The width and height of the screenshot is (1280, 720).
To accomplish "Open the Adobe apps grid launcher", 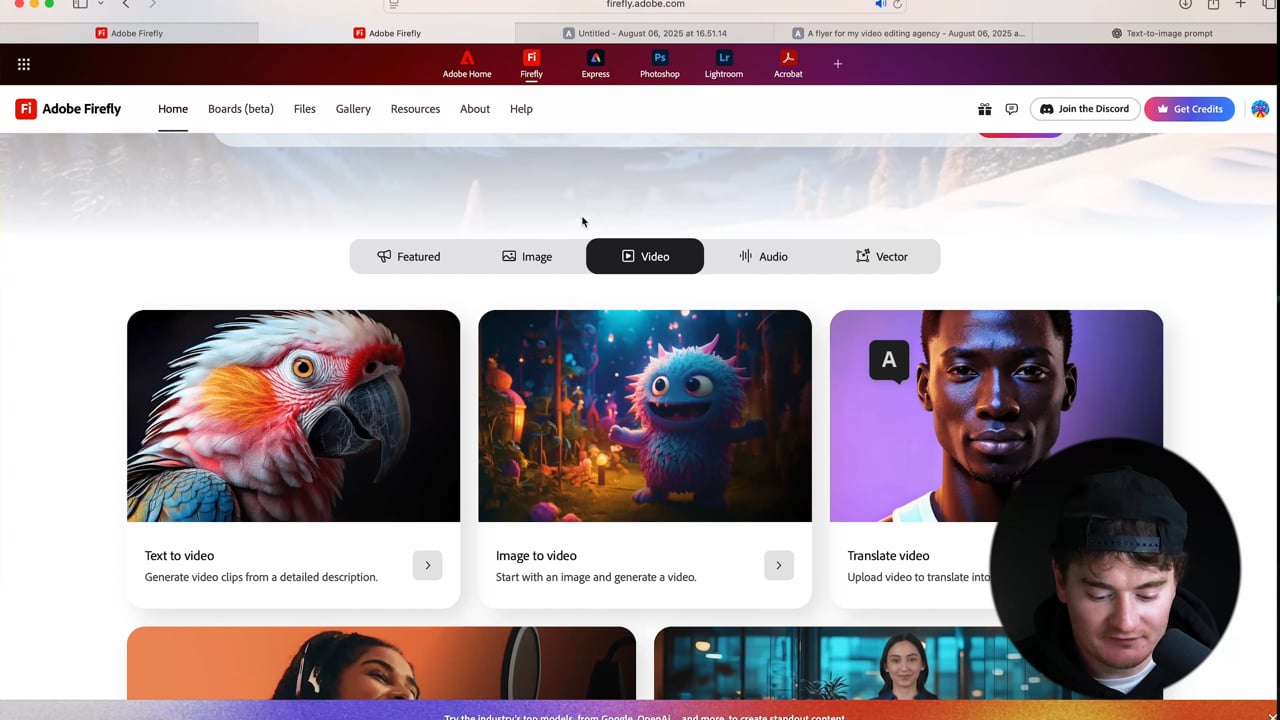I will click(x=24, y=64).
